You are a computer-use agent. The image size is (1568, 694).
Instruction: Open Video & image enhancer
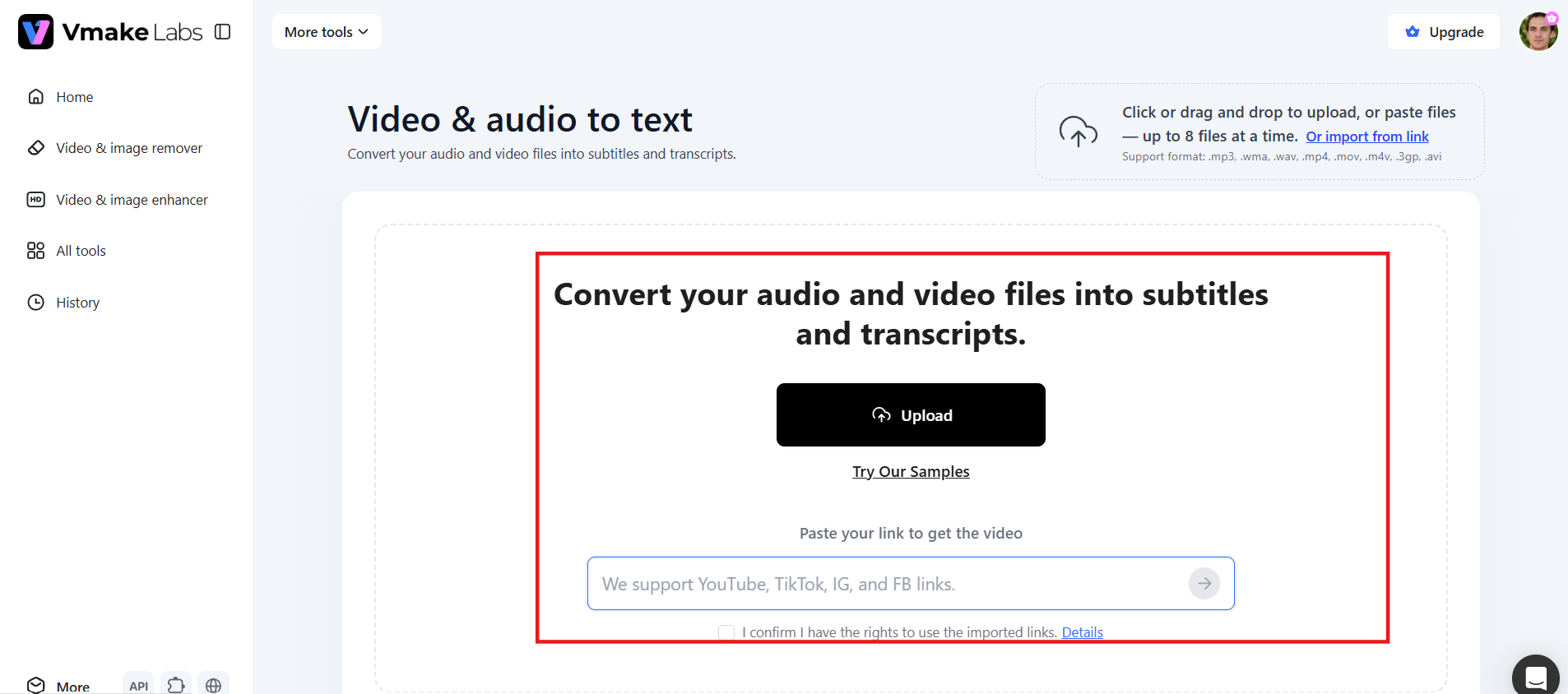(x=118, y=200)
